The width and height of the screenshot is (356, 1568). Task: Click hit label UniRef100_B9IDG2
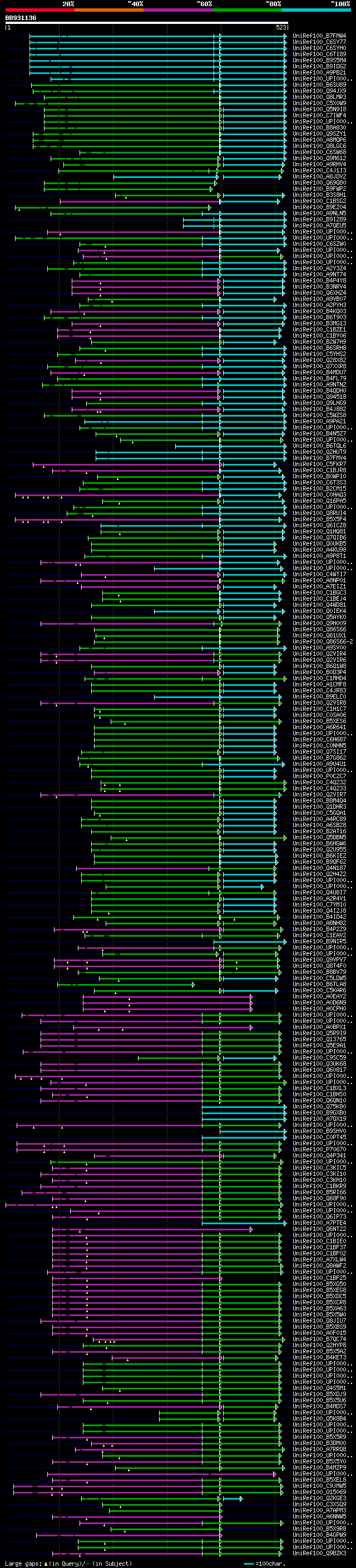(319, 66)
